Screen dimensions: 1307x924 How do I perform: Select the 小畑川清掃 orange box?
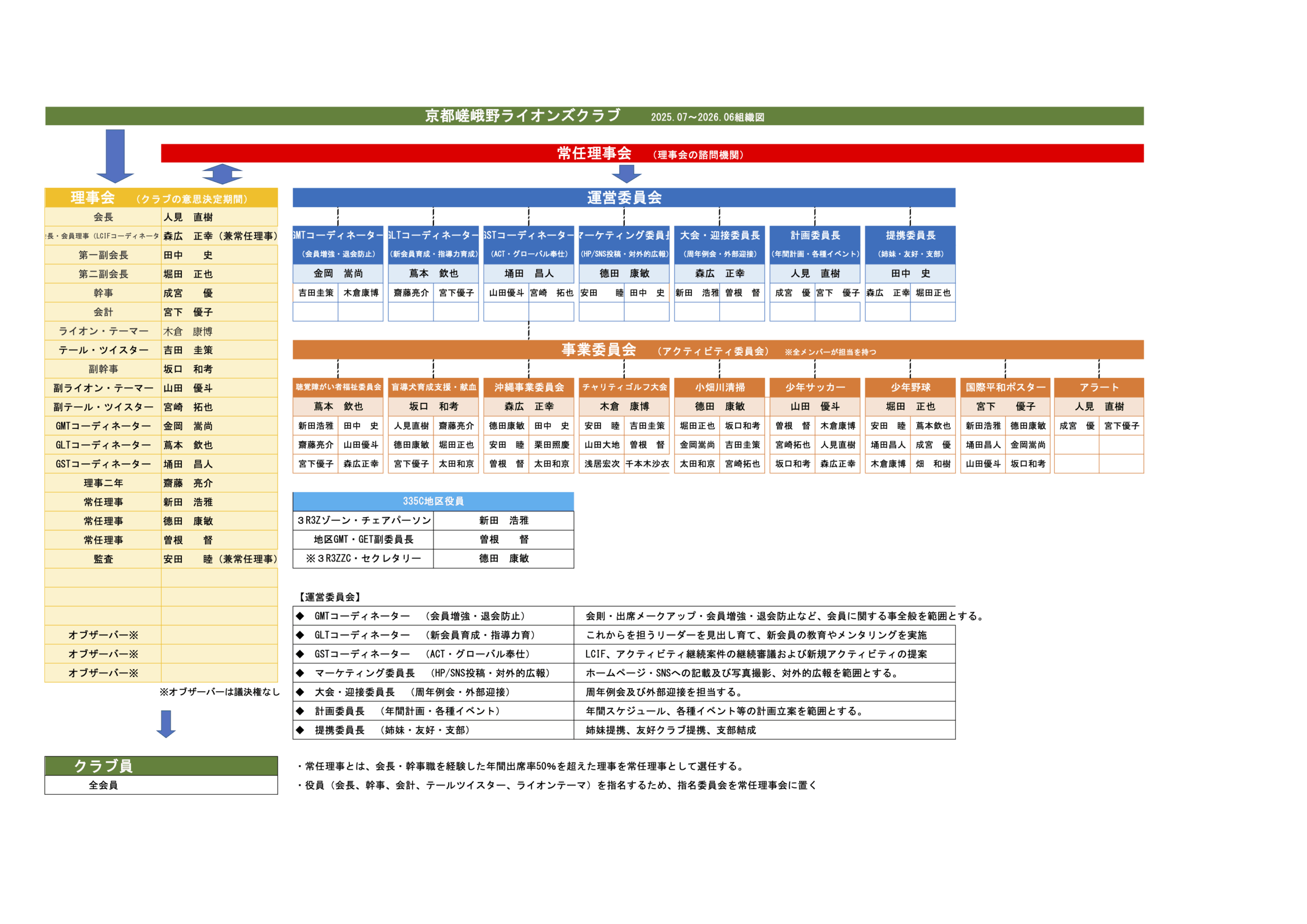(x=719, y=387)
